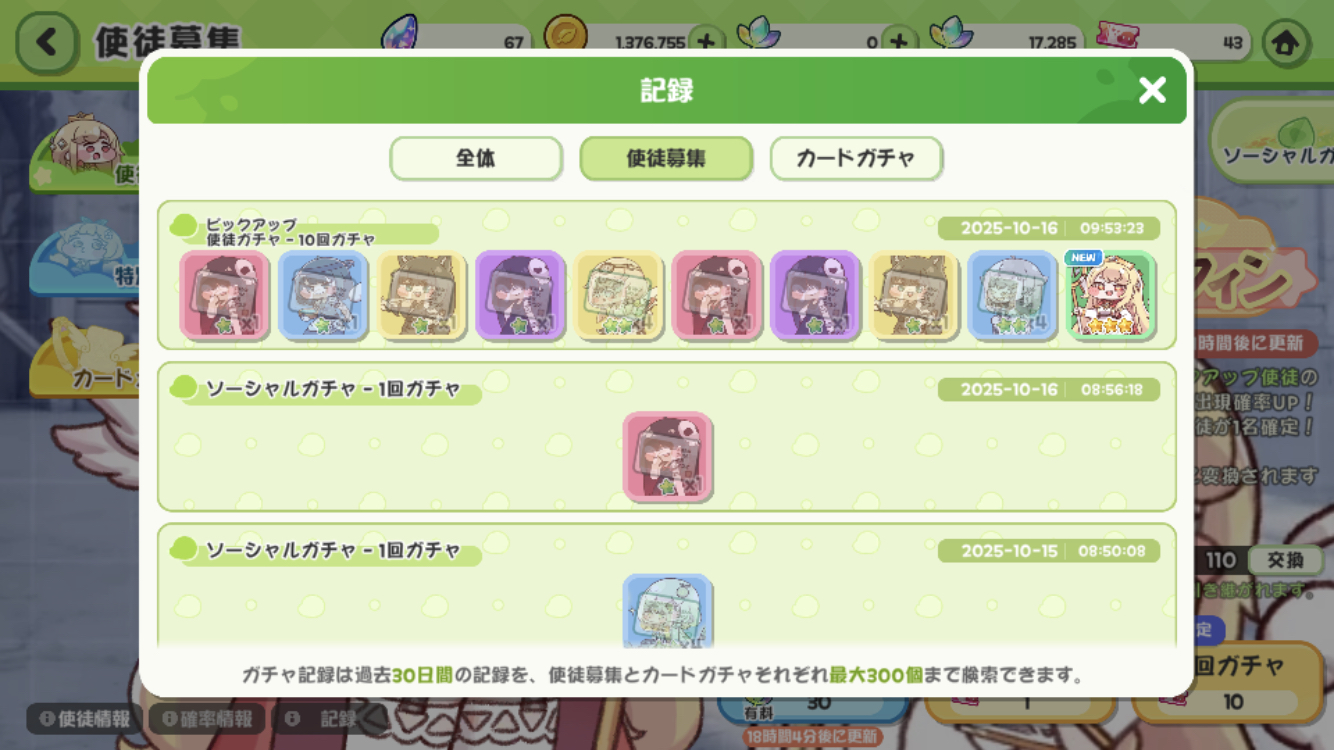Switch to the 全体 tab
1334x750 pixels.
476,158
